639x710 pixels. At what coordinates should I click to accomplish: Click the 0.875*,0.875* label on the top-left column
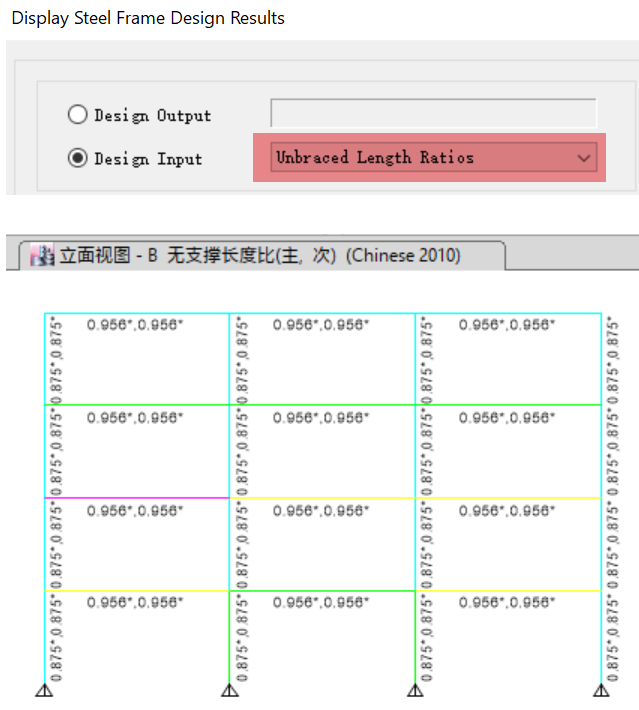coord(56,360)
